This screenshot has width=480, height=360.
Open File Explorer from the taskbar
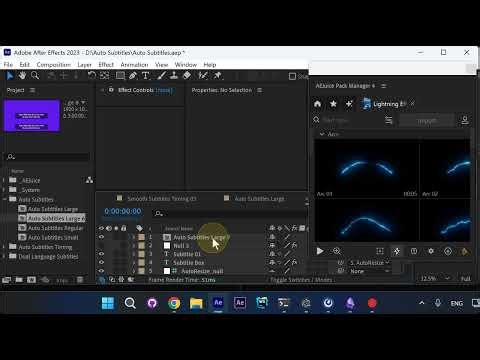(x=196, y=303)
